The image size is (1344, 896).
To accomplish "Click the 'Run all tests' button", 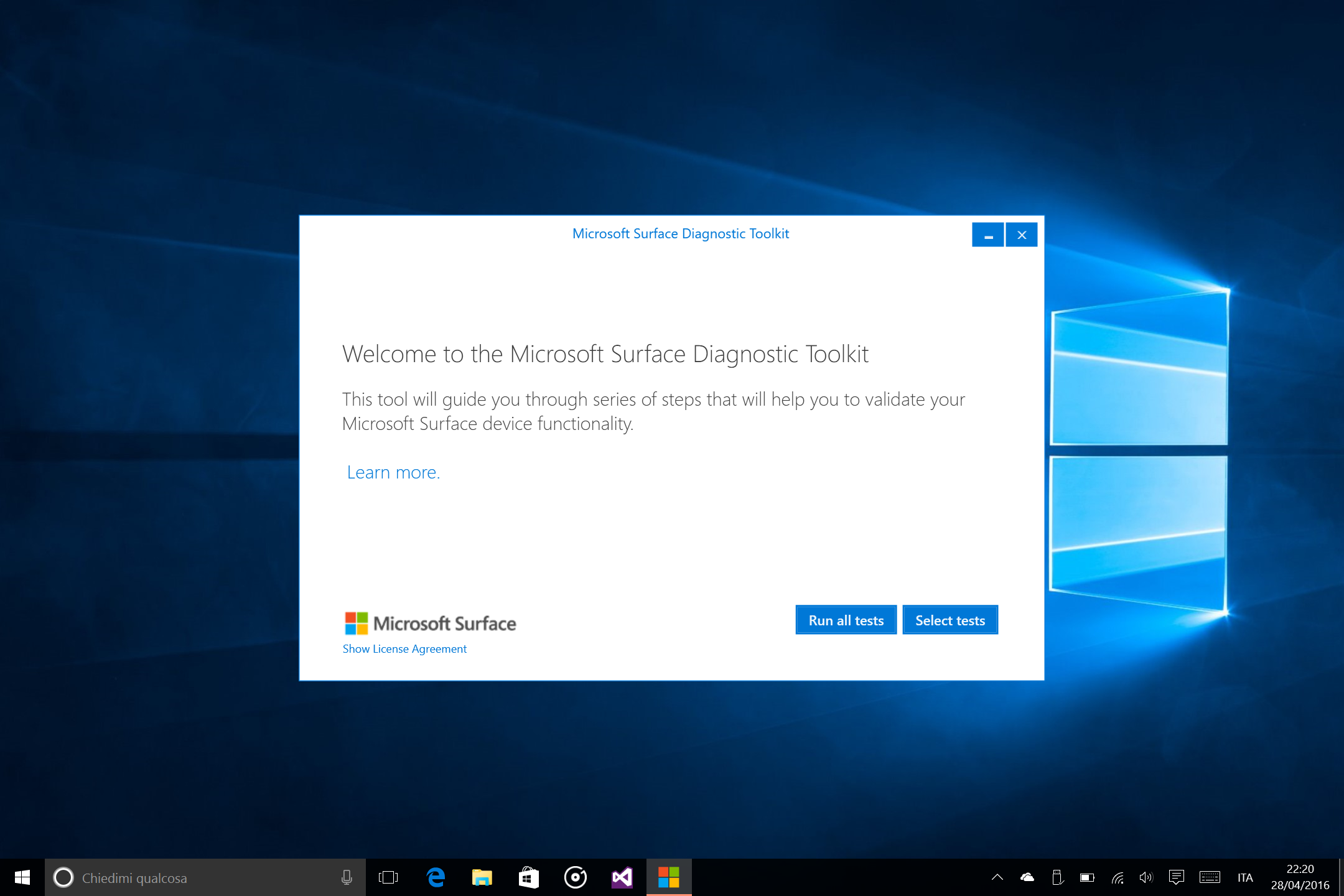I will [x=846, y=619].
